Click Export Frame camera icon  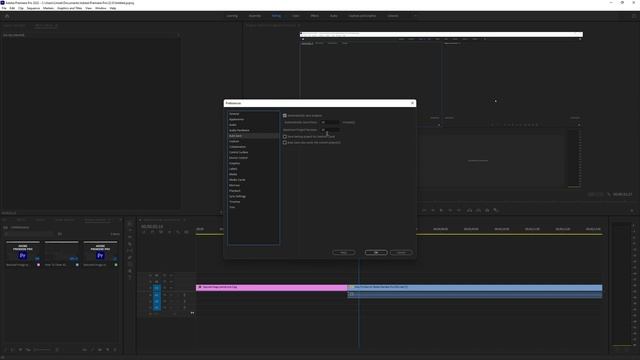(487, 210)
